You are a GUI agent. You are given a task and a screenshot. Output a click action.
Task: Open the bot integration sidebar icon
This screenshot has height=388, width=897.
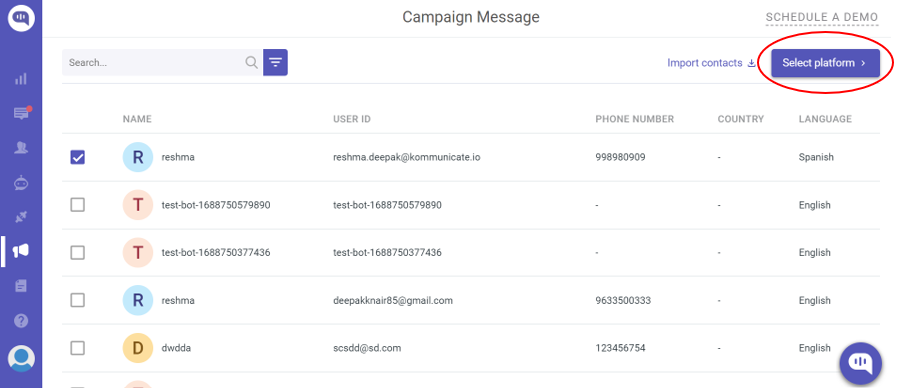(21, 183)
